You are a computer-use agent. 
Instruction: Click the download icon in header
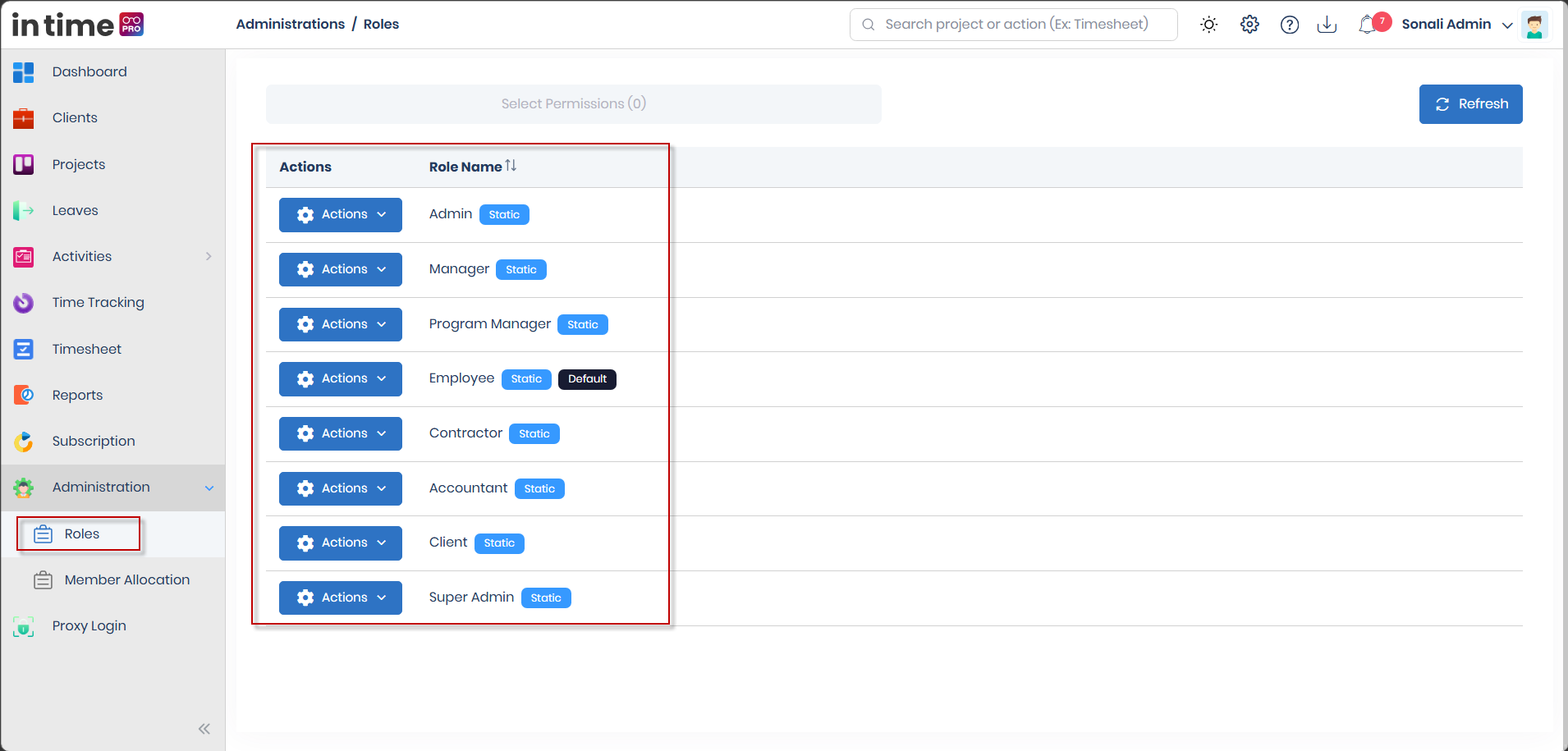point(1327,25)
